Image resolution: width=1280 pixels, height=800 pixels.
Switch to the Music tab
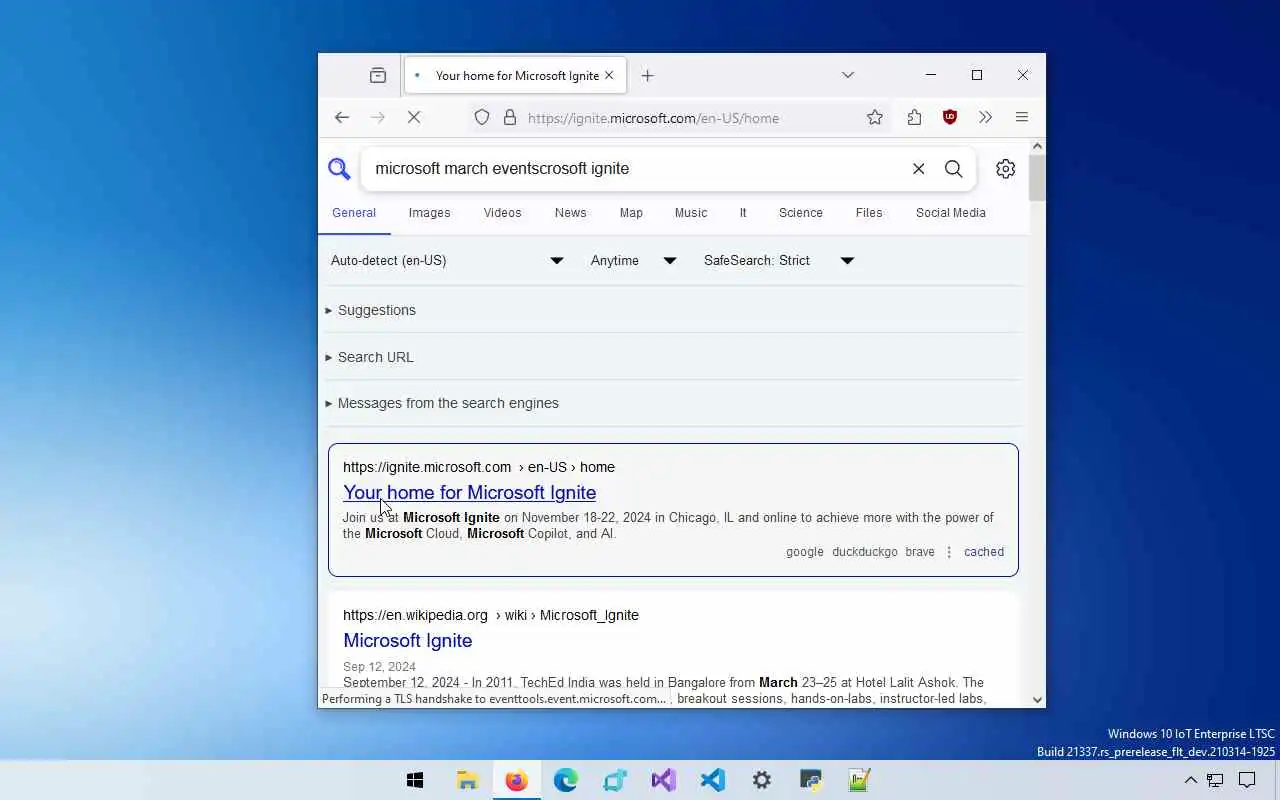point(691,213)
